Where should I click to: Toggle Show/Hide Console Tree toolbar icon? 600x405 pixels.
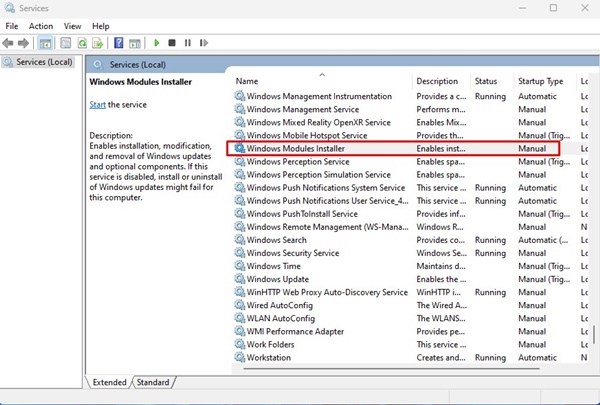(x=45, y=43)
